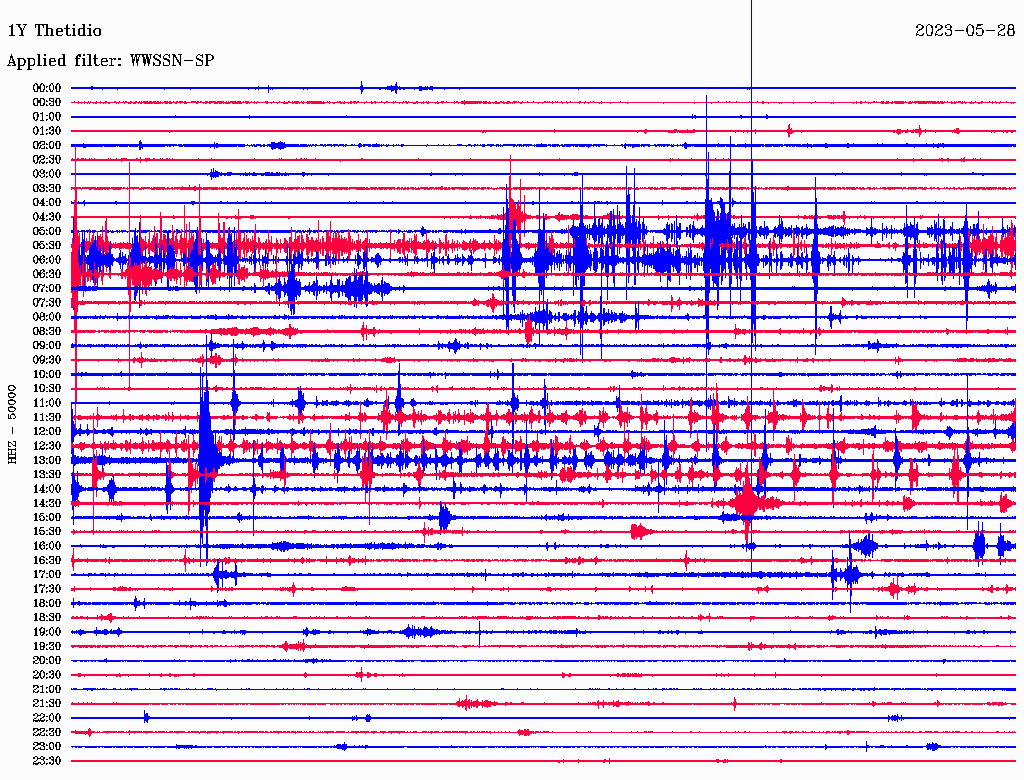Select the 11:30 time label
Screen dimensions: 1024x780
tap(47, 417)
